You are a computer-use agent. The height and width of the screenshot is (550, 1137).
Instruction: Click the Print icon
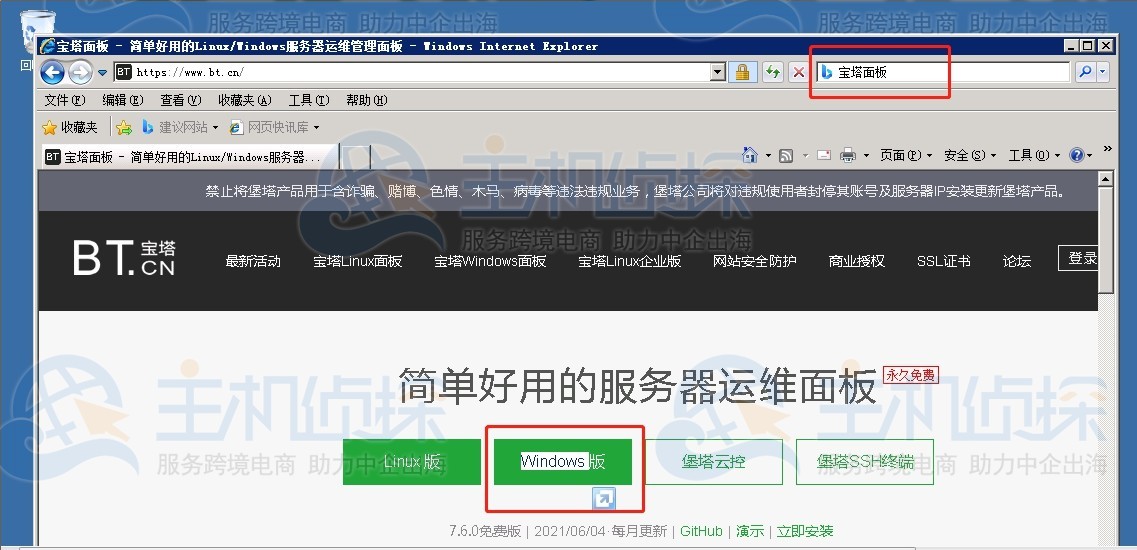[x=847, y=155]
